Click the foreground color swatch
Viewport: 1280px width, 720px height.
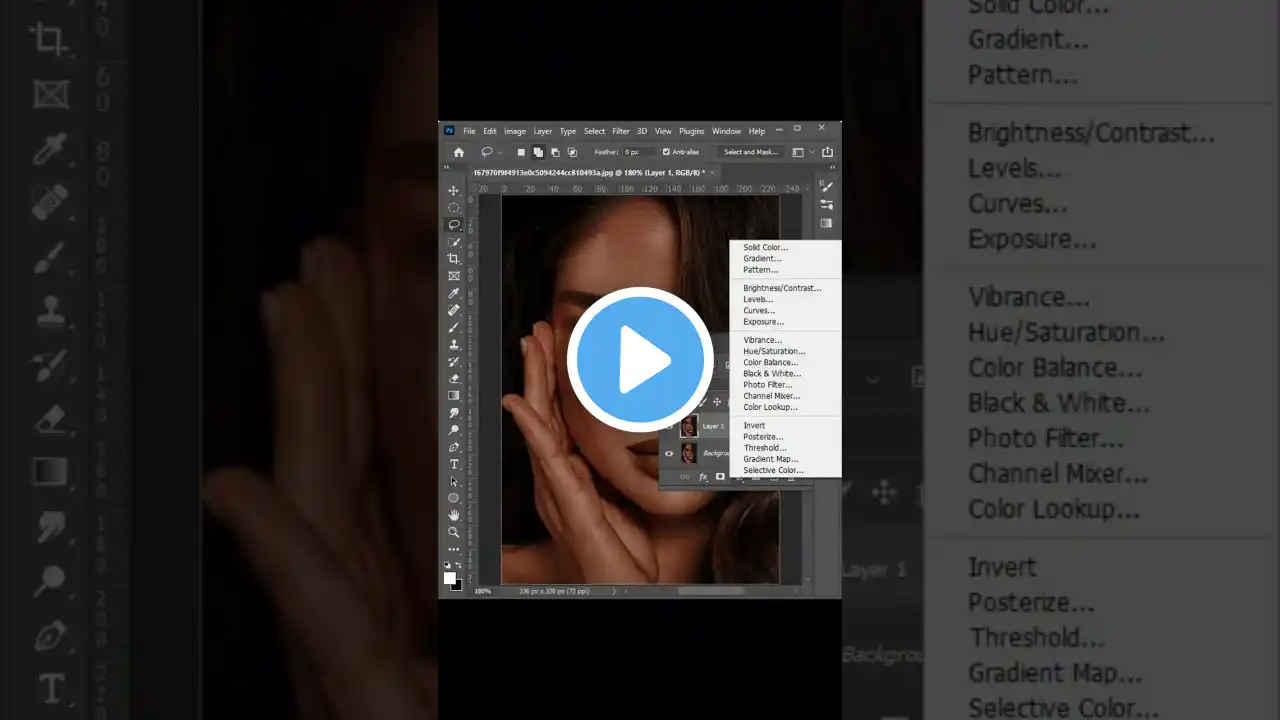pos(450,578)
